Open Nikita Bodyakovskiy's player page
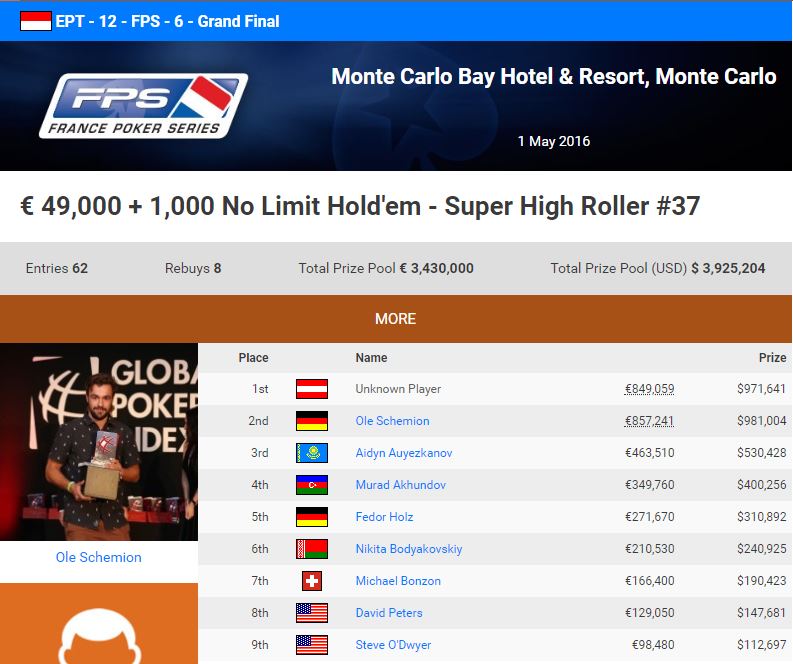 click(409, 549)
